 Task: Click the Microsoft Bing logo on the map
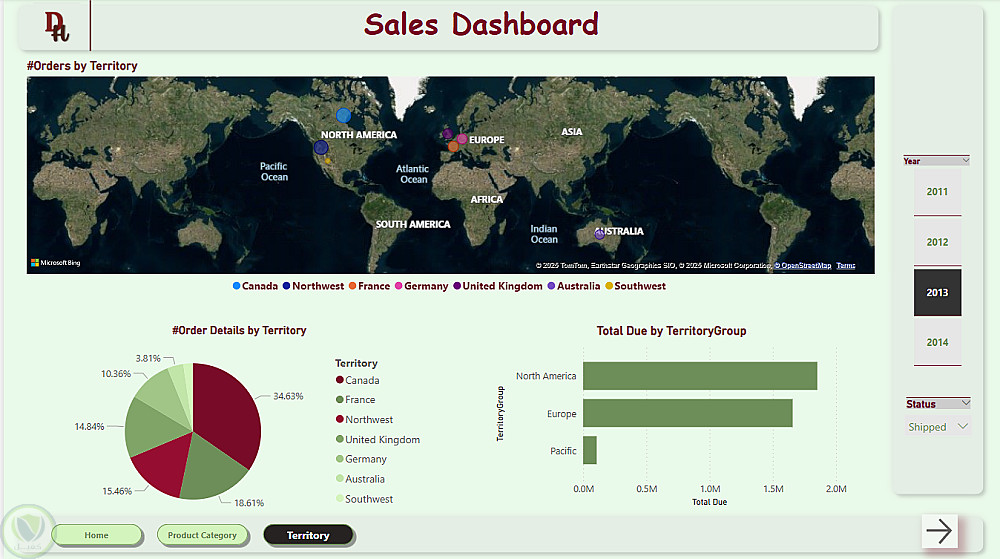[56, 263]
